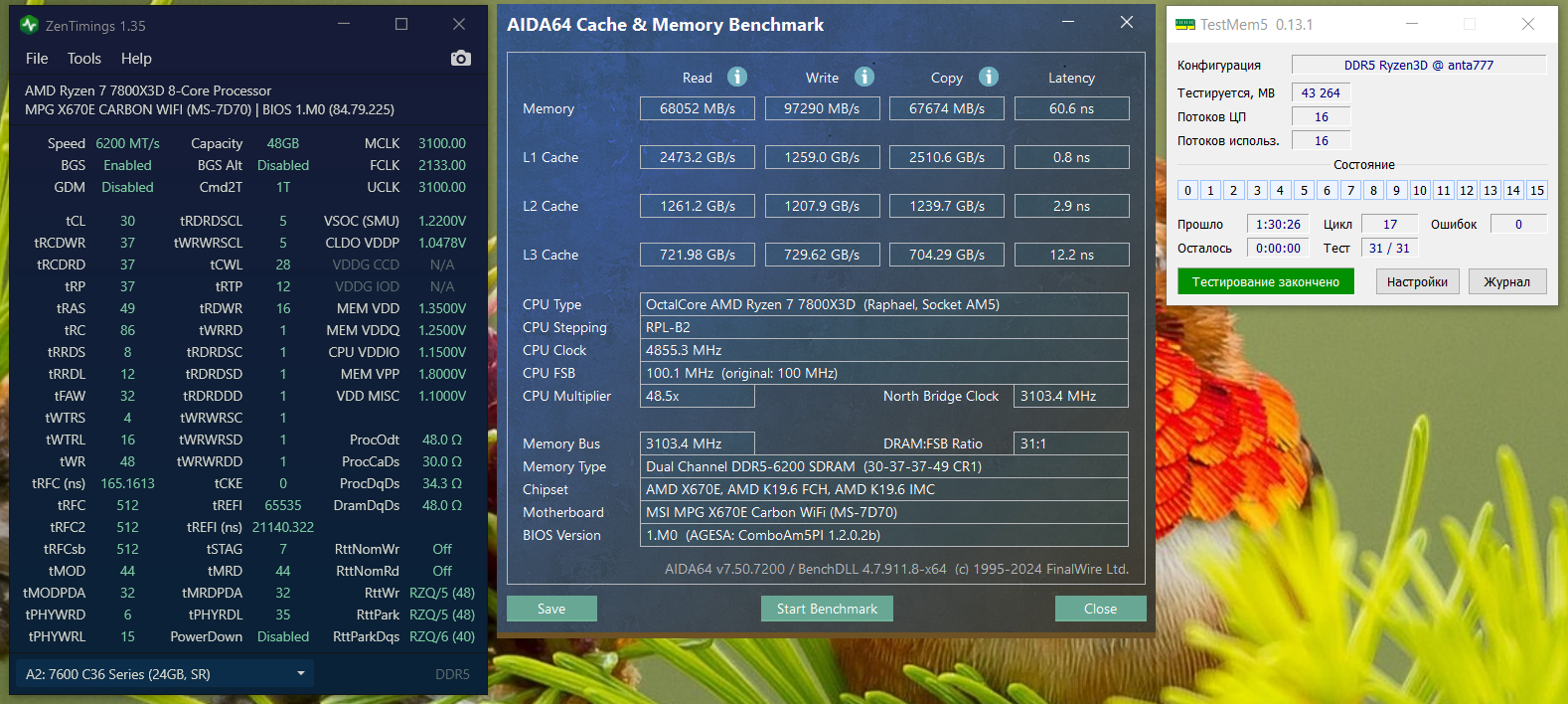Click Тестируется МБ value 43 264
This screenshot has height=704, width=1568.
point(1321,92)
